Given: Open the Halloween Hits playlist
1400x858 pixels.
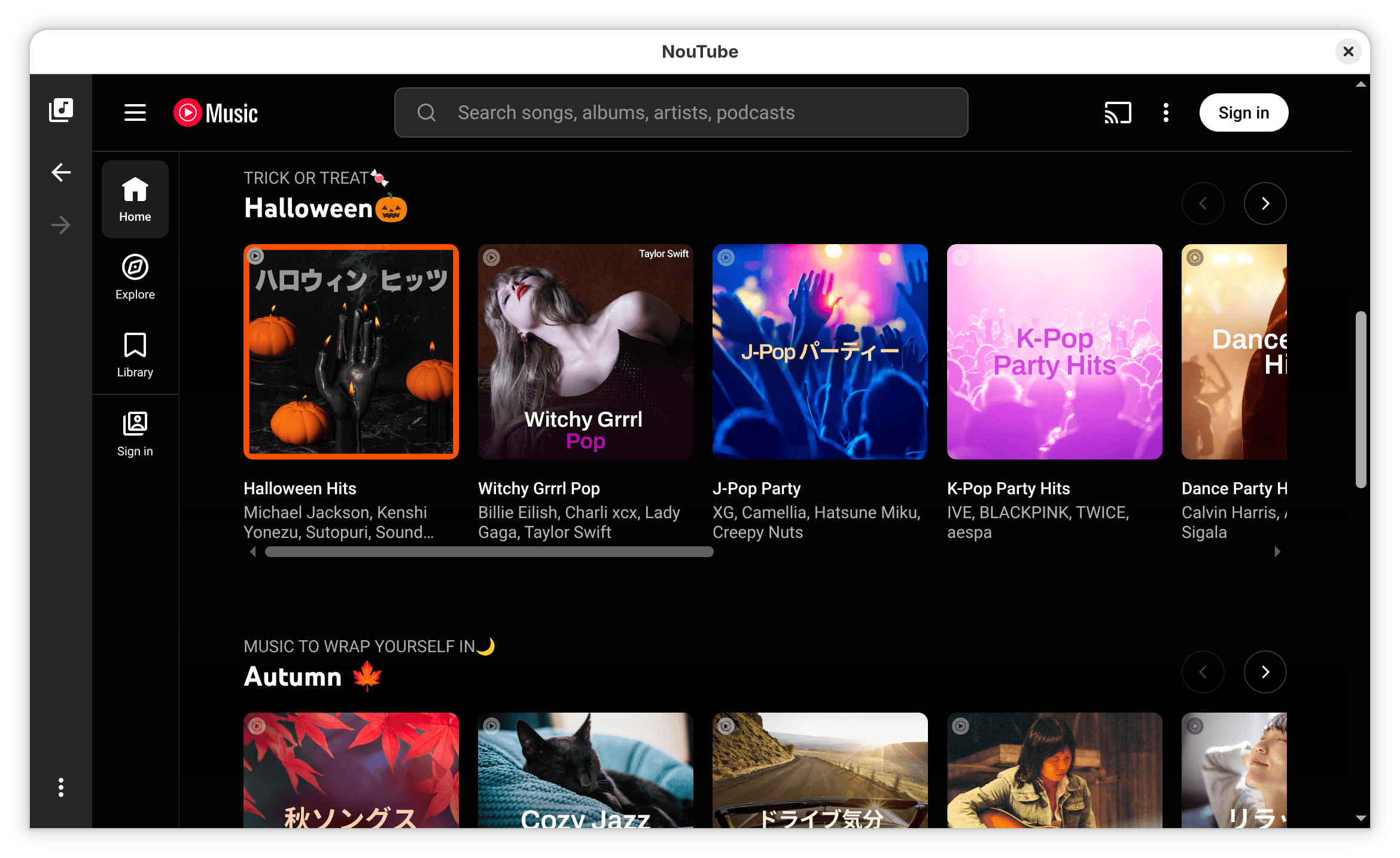Looking at the screenshot, I should [351, 352].
